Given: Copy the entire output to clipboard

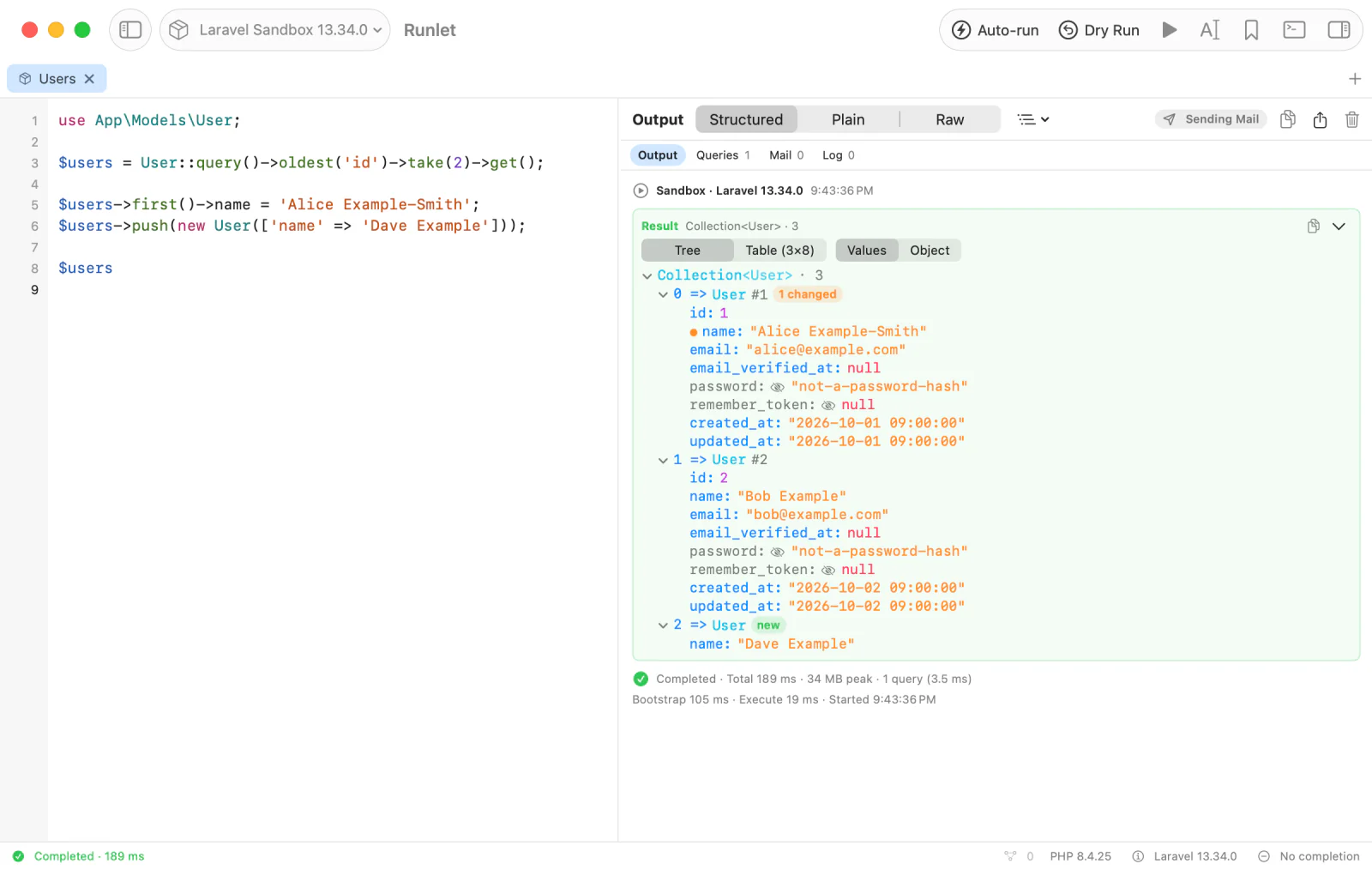Looking at the screenshot, I should (1287, 119).
